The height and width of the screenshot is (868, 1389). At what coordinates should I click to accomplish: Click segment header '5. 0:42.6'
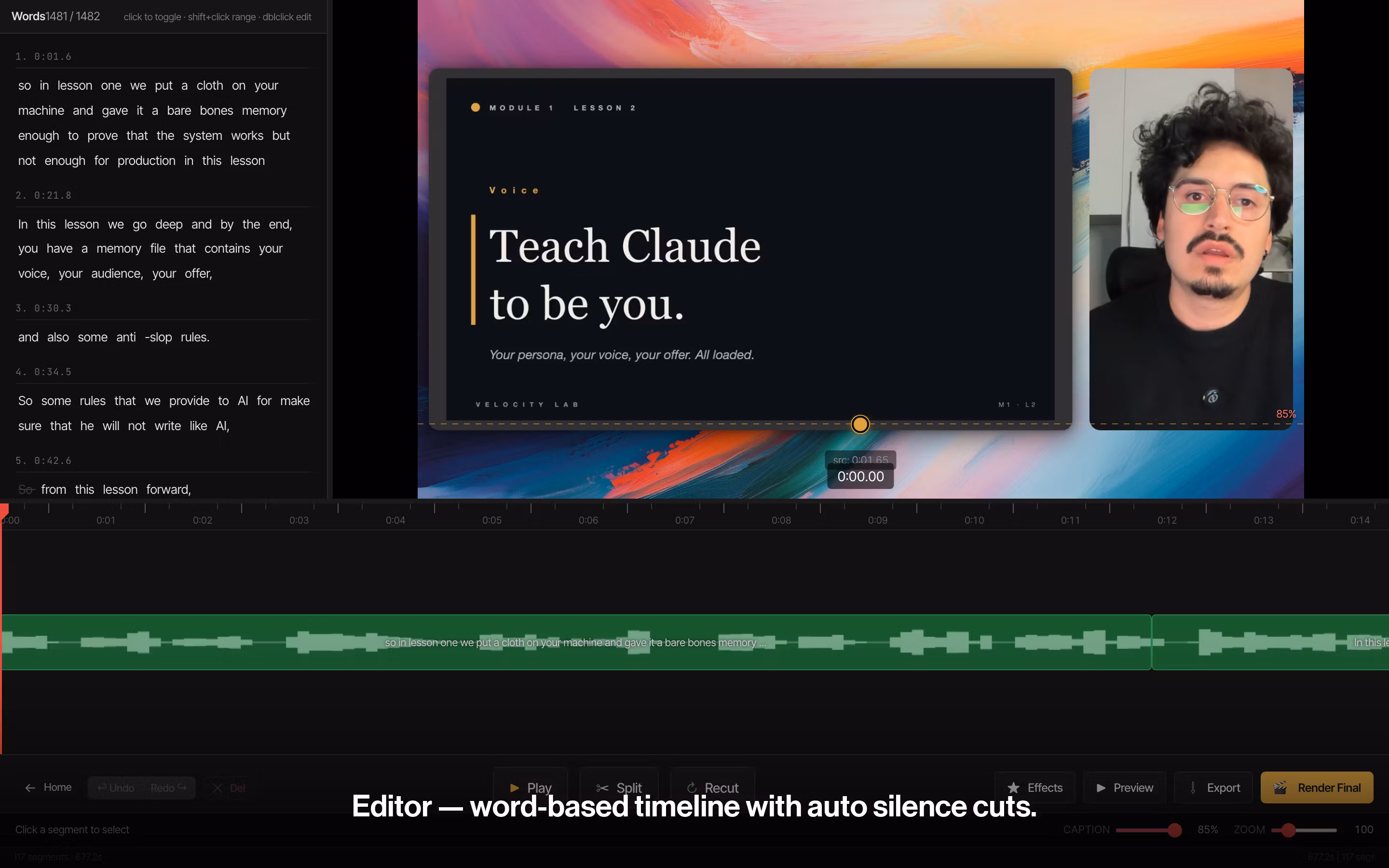click(x=43, y=461)
